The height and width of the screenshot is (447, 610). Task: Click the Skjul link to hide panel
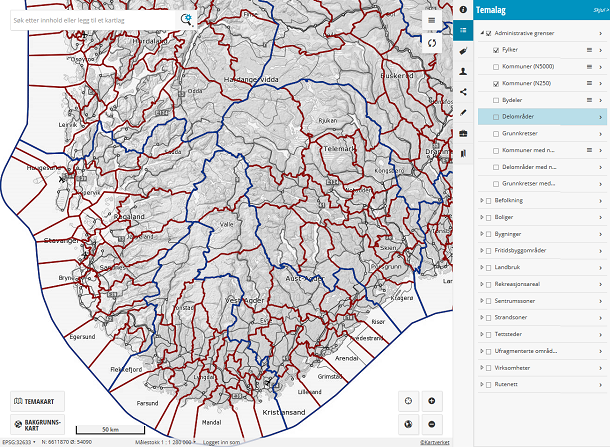[600, 9]
